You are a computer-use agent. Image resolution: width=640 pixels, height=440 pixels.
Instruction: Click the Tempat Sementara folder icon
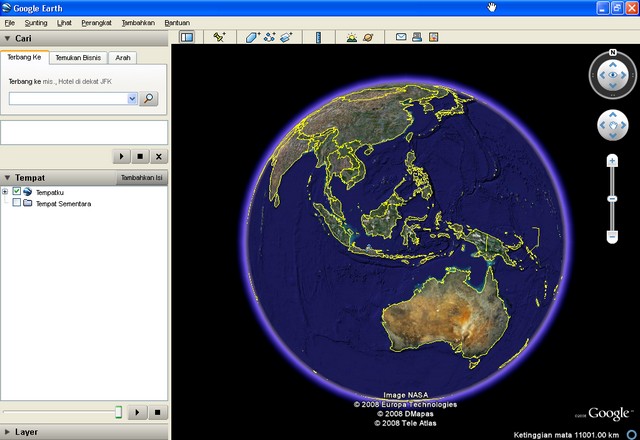tap(28, 203)
